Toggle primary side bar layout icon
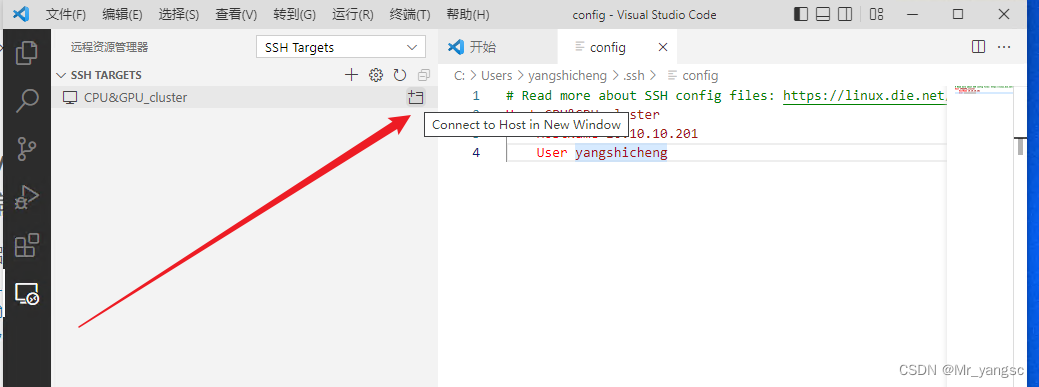This screenshot has height=387, width=1039. (800, 14)
